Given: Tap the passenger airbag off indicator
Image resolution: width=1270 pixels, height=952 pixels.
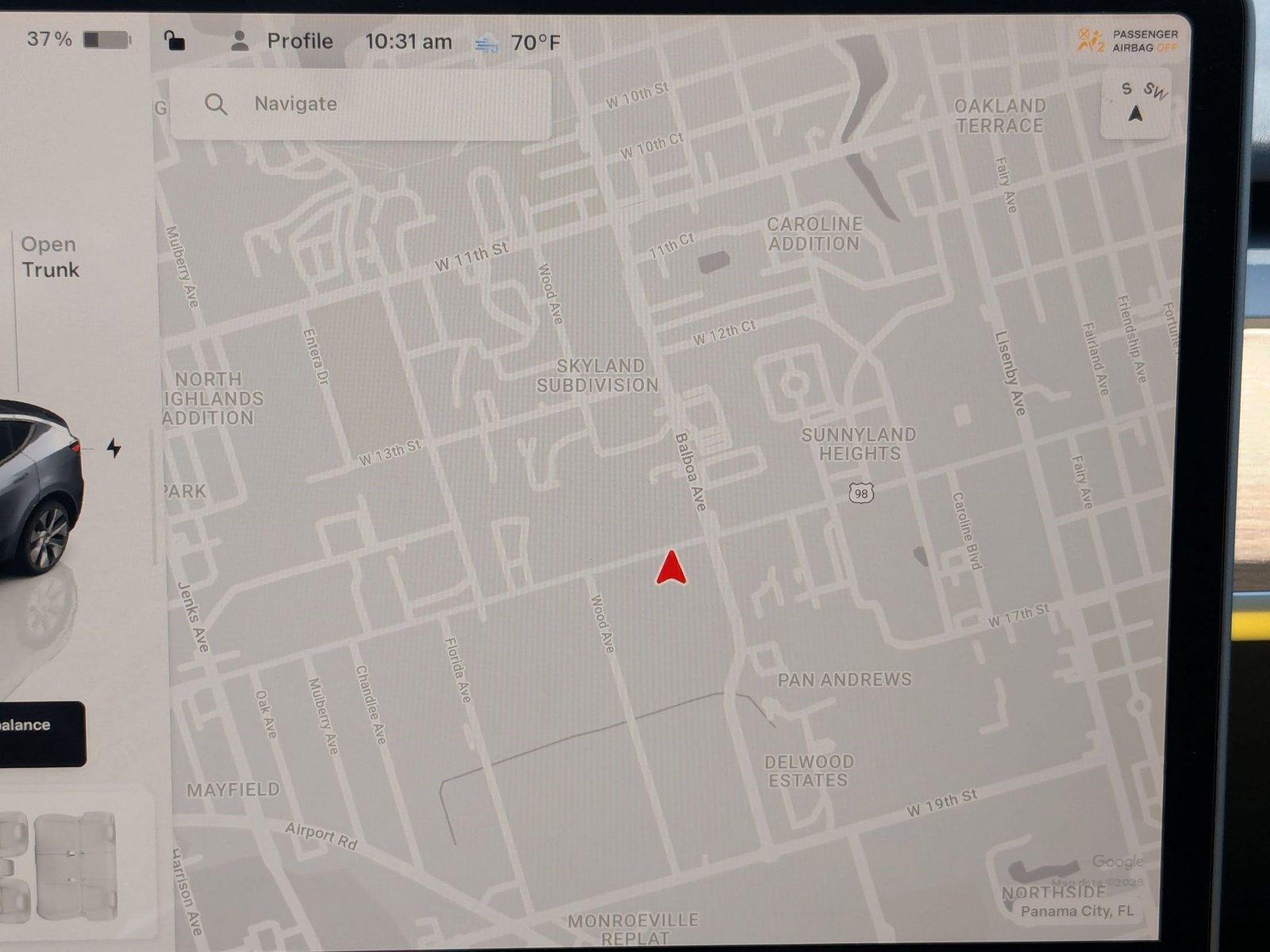Looking at the screenshot, I should tap(1127, 40).
